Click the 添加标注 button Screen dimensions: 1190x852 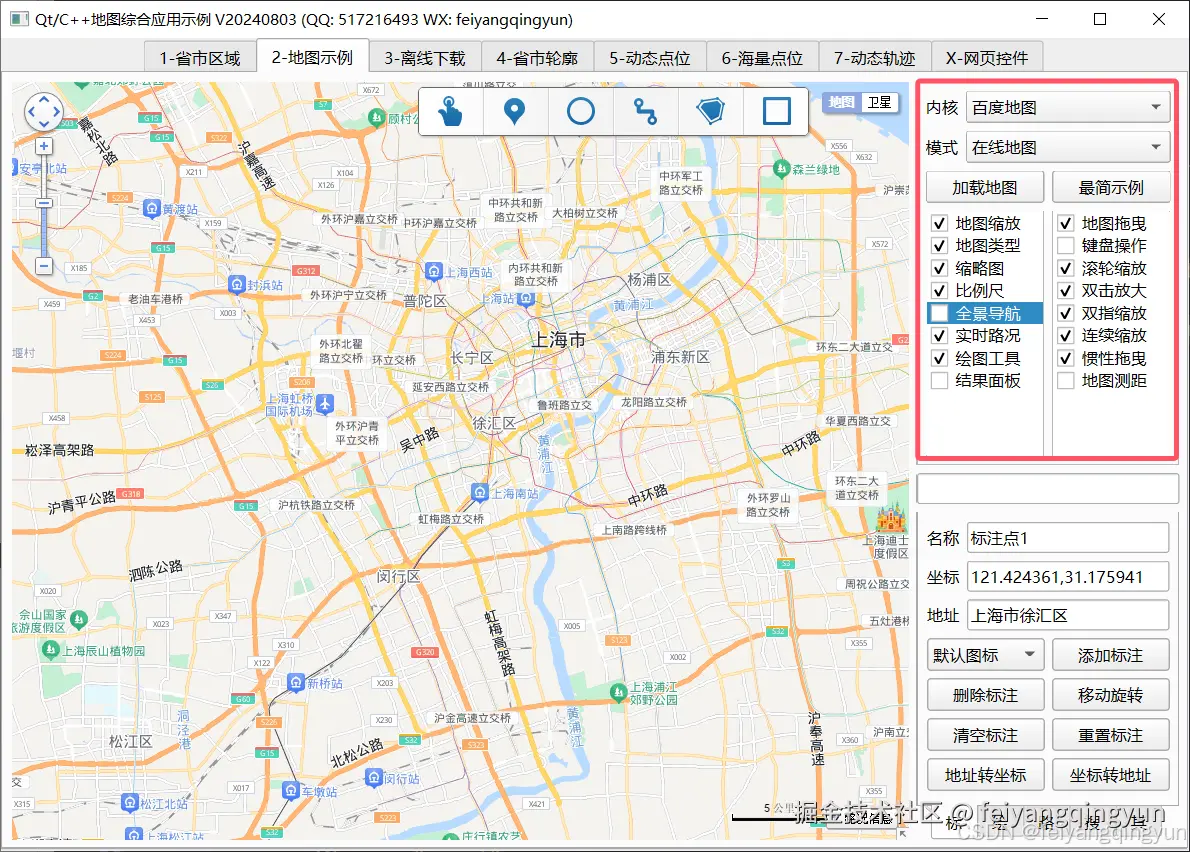click(x=1111, y=654)
